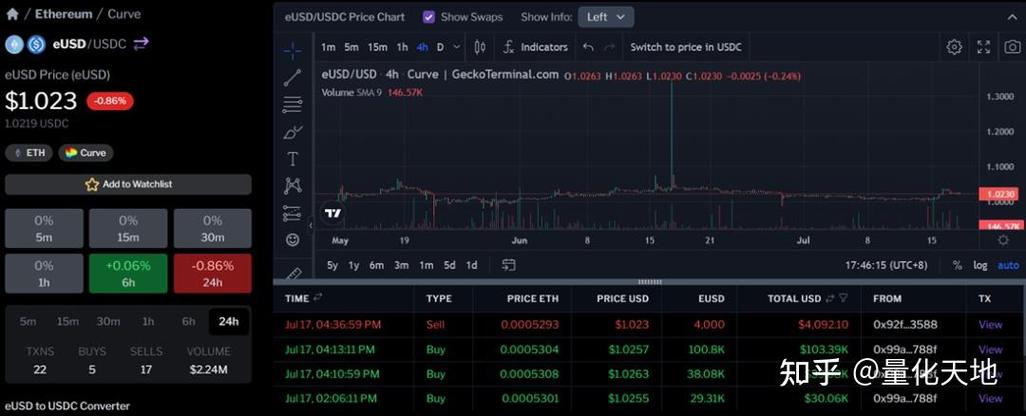
Task: Open the emoji icons tool
Action: (292, 240)
